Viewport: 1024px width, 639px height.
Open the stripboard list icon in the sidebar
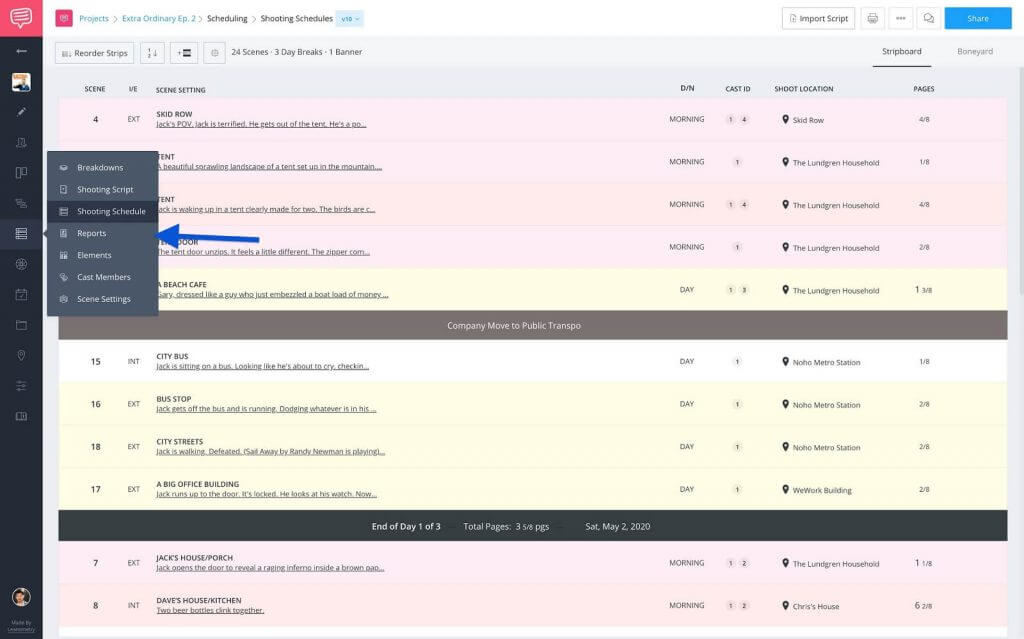pyautogui.click(x=21, y=233)
